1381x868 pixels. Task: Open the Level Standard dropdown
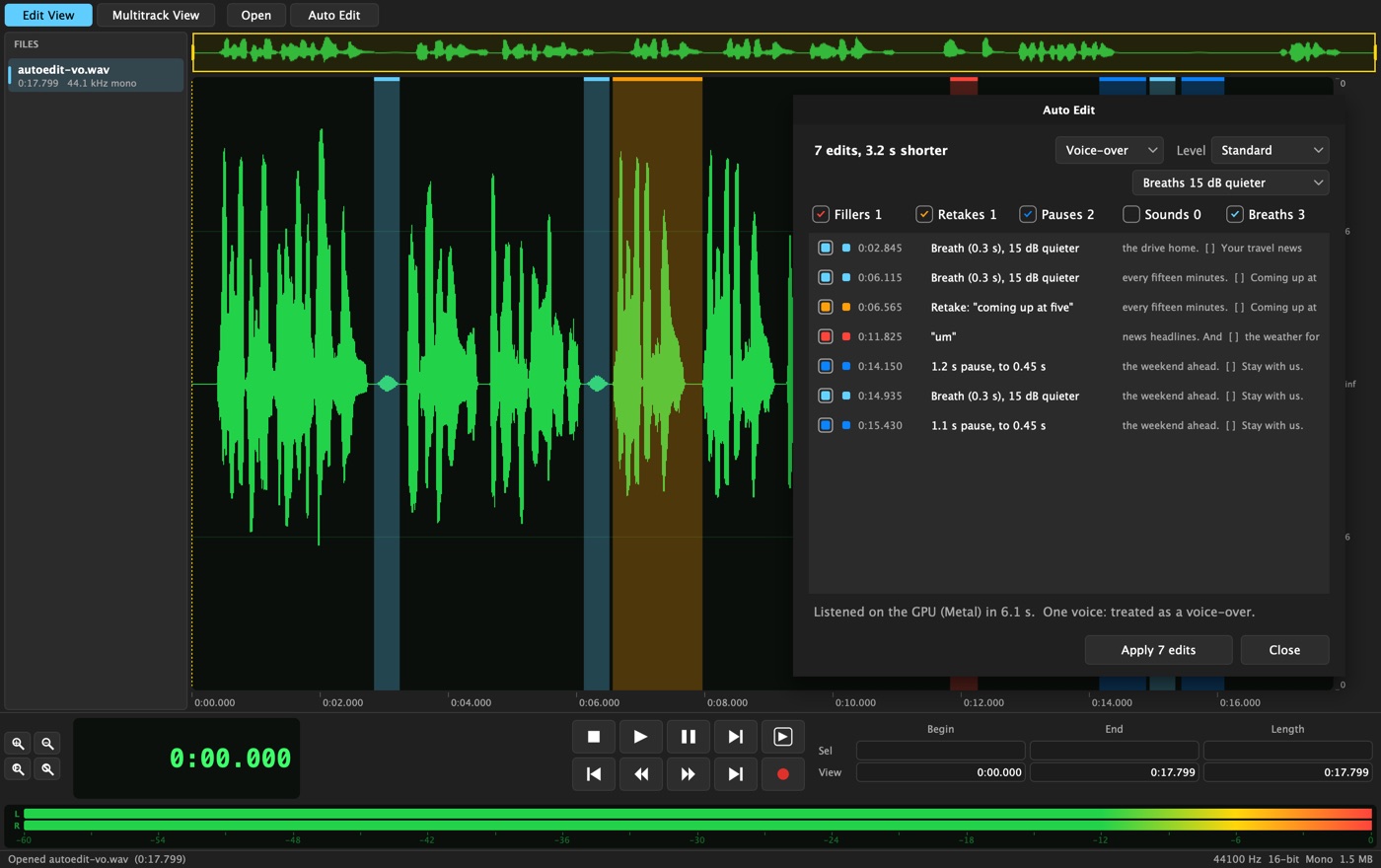pos(1271,150)
